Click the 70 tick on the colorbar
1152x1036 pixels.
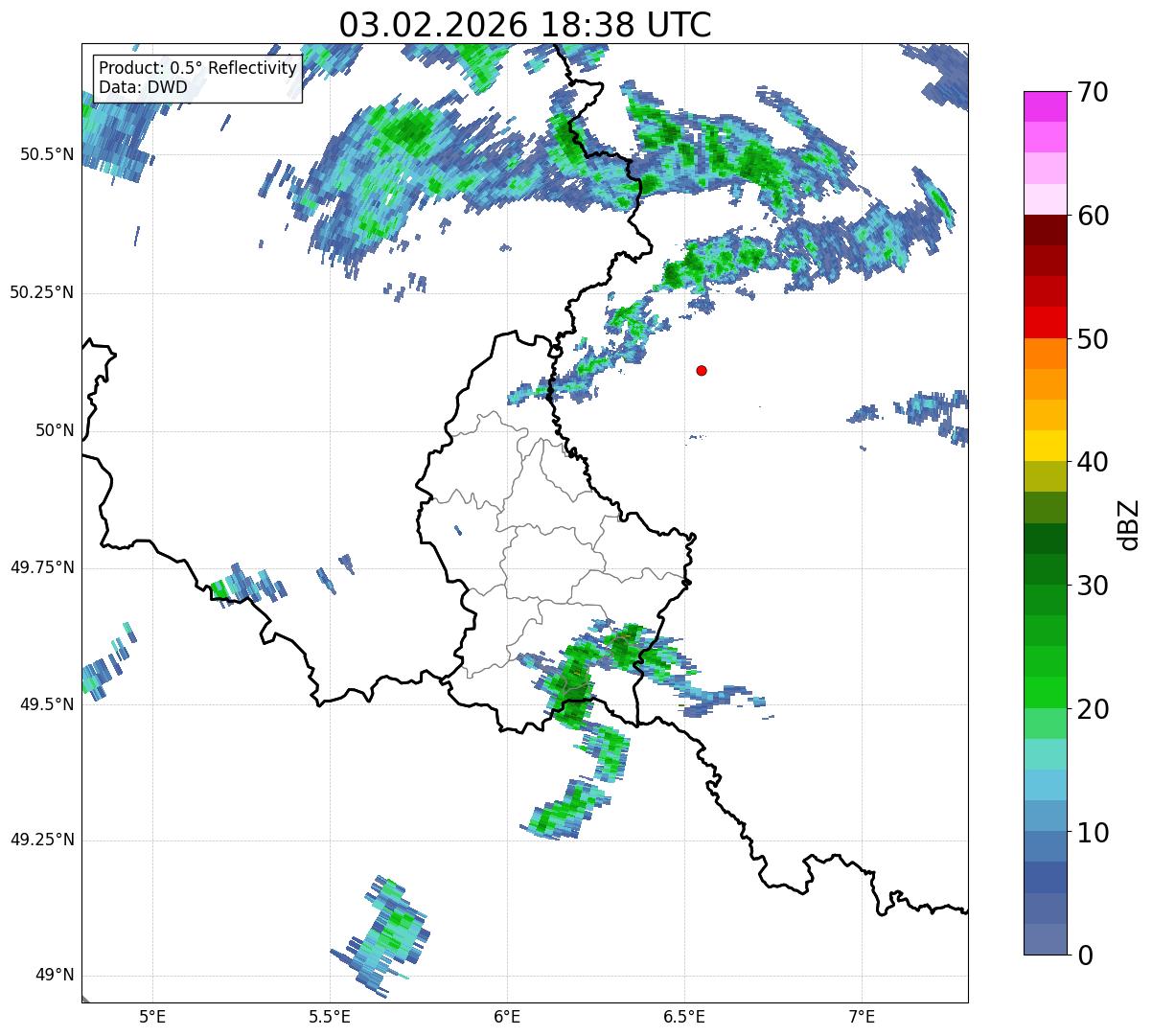click(1093, 92)
